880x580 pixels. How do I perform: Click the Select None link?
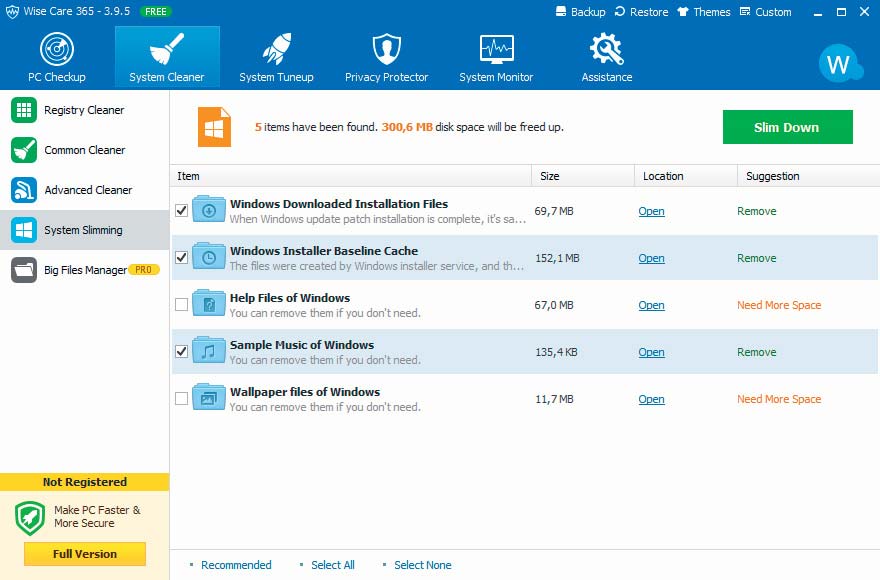423,565
